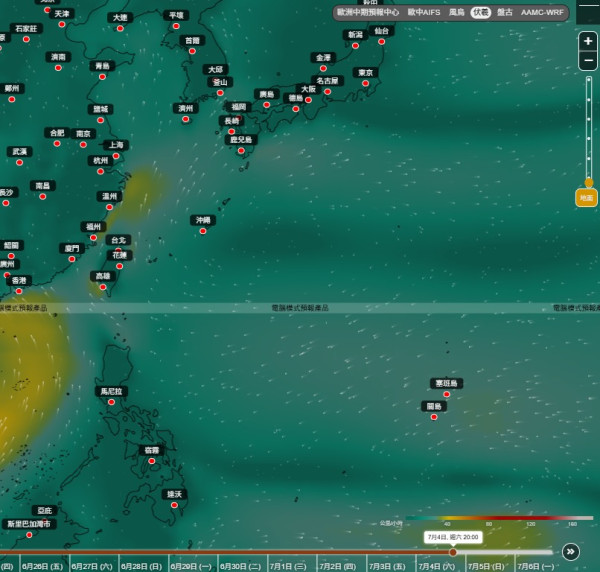
Task: Click the red dot for 仙台
Action: pos(382,42)
